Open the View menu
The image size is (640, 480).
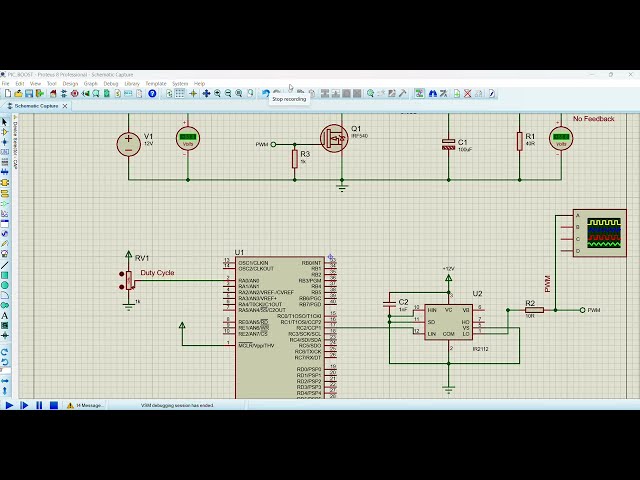[36, 84]
